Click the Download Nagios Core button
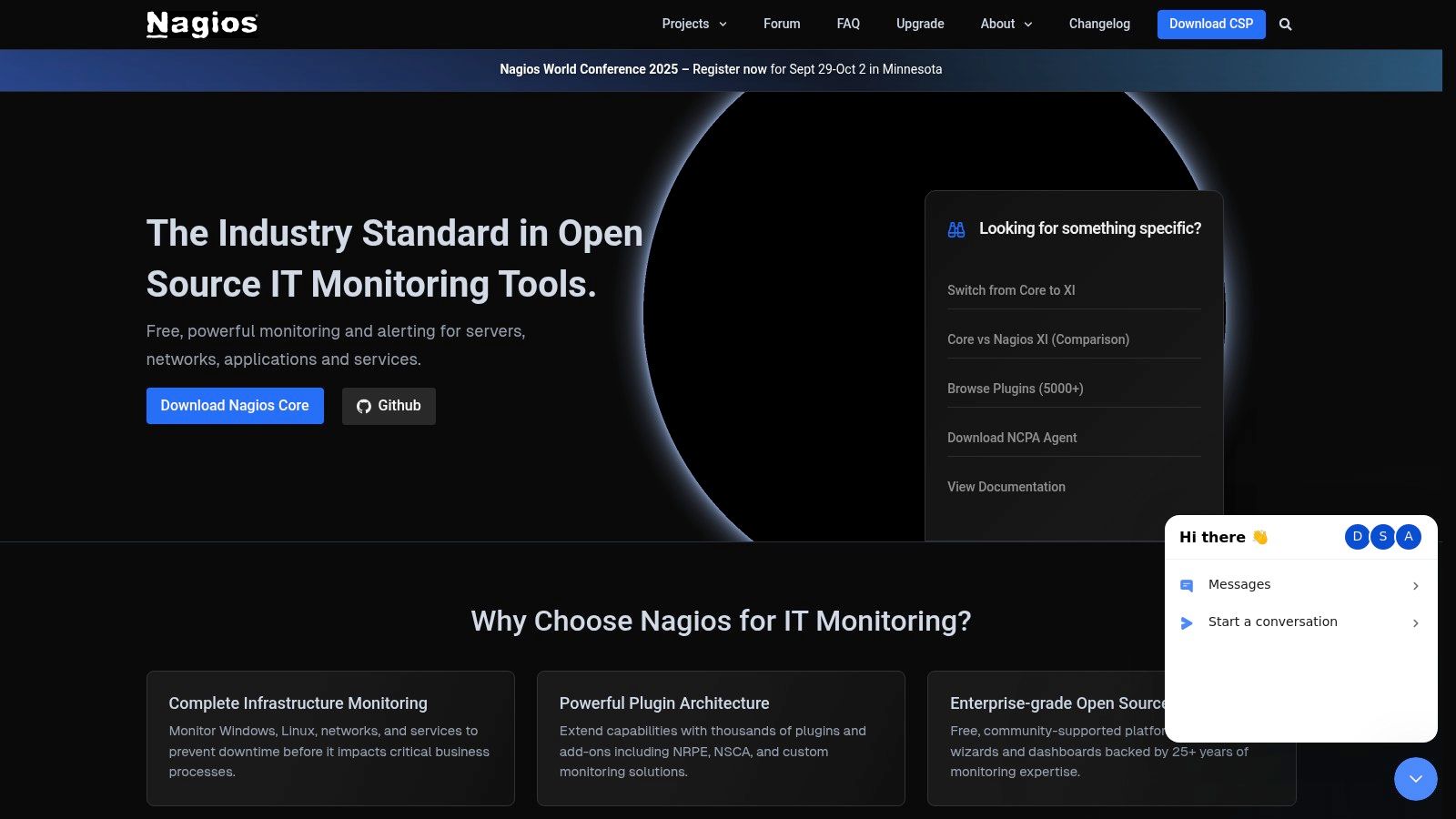Screen dimensions: 1456x819 (235, 406)
